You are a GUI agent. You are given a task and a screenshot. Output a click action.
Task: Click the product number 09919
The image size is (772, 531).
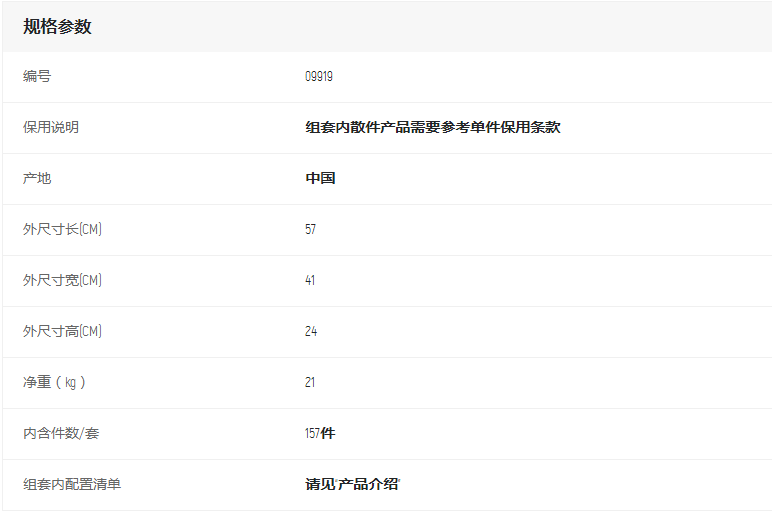pos(319,76)
